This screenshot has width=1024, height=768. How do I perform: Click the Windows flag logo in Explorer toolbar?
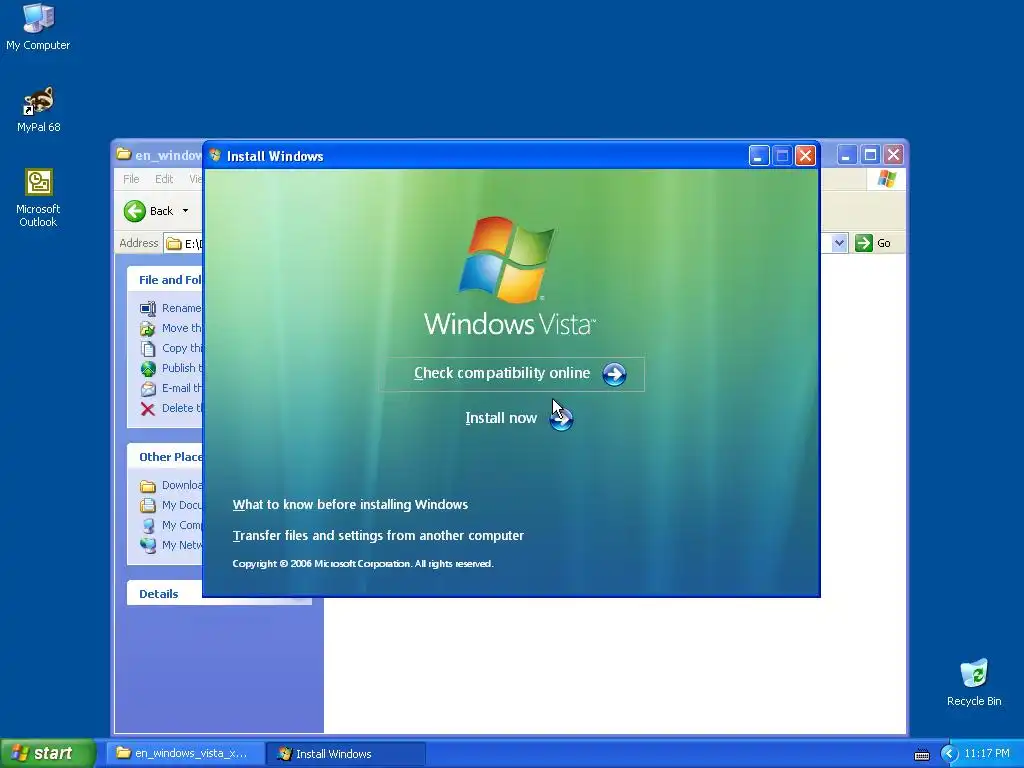pos(886,179)
